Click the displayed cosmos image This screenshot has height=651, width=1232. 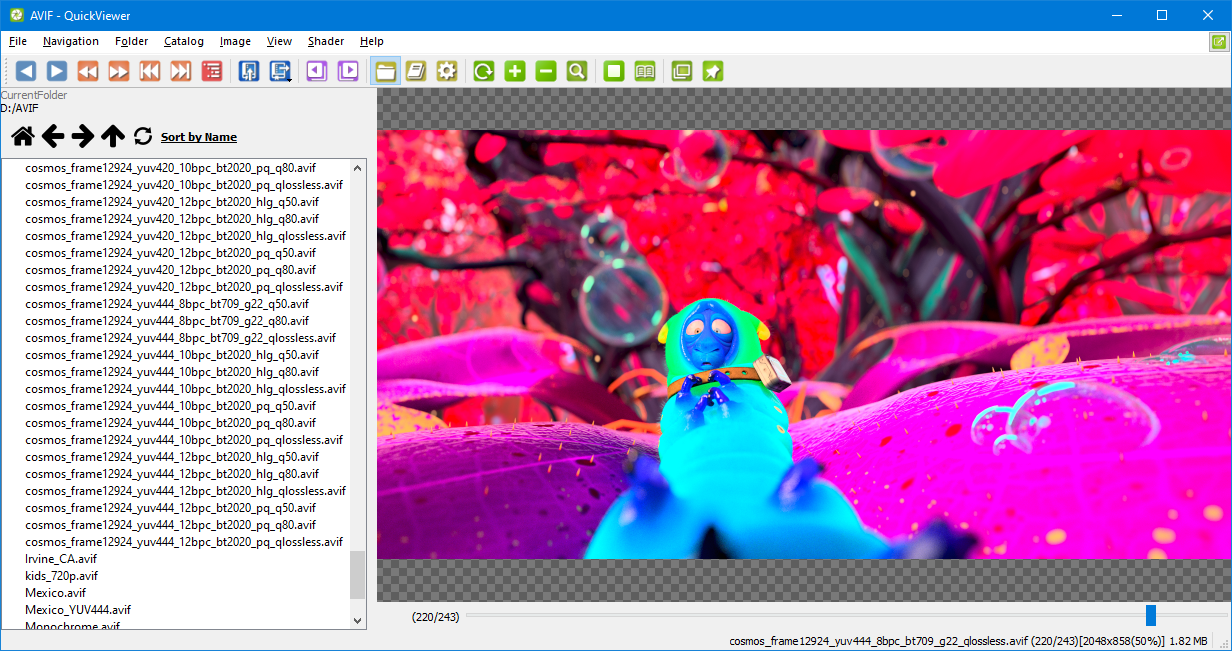(x=804, y=343)
